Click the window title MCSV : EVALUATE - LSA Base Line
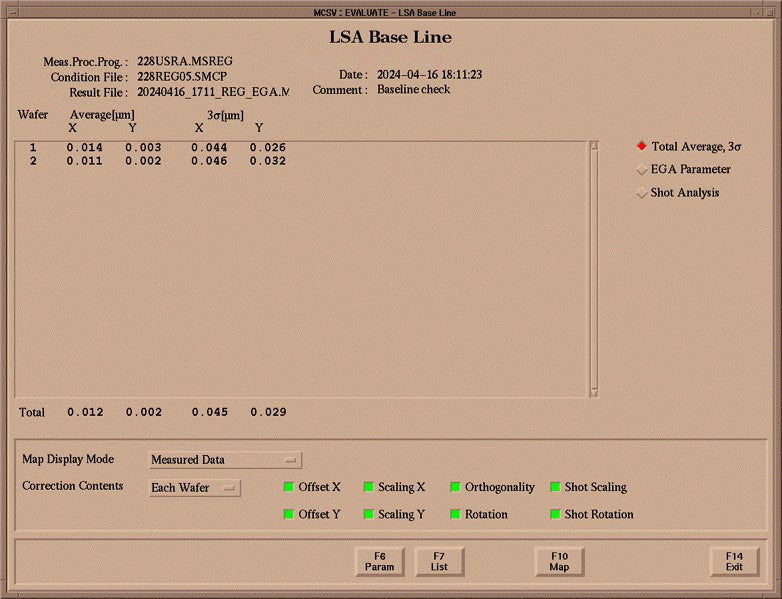This screenshot has width=782, height=599. click(x=385, y=12)
